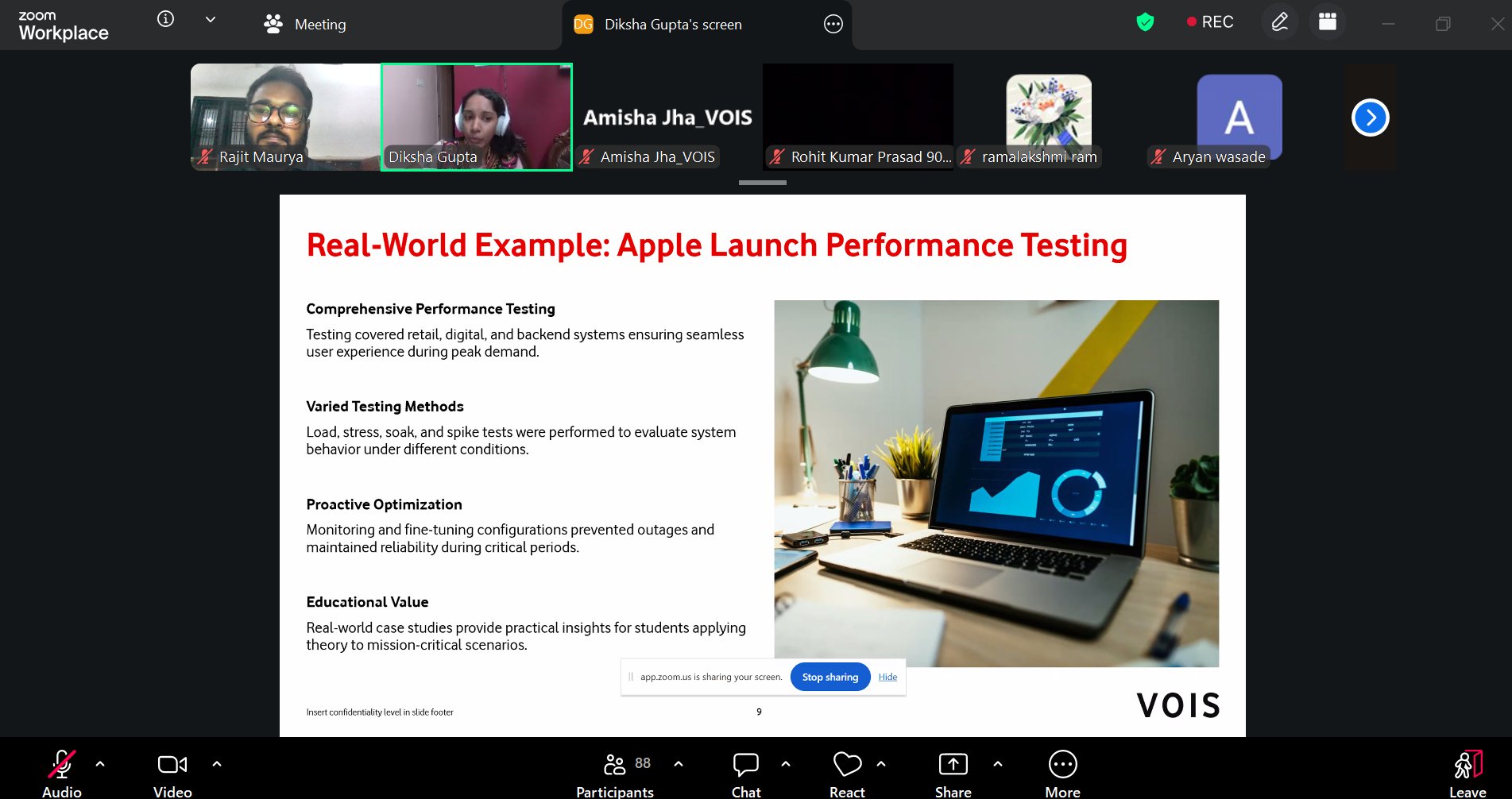Check the green encryption shield icon

point(1145,22)
